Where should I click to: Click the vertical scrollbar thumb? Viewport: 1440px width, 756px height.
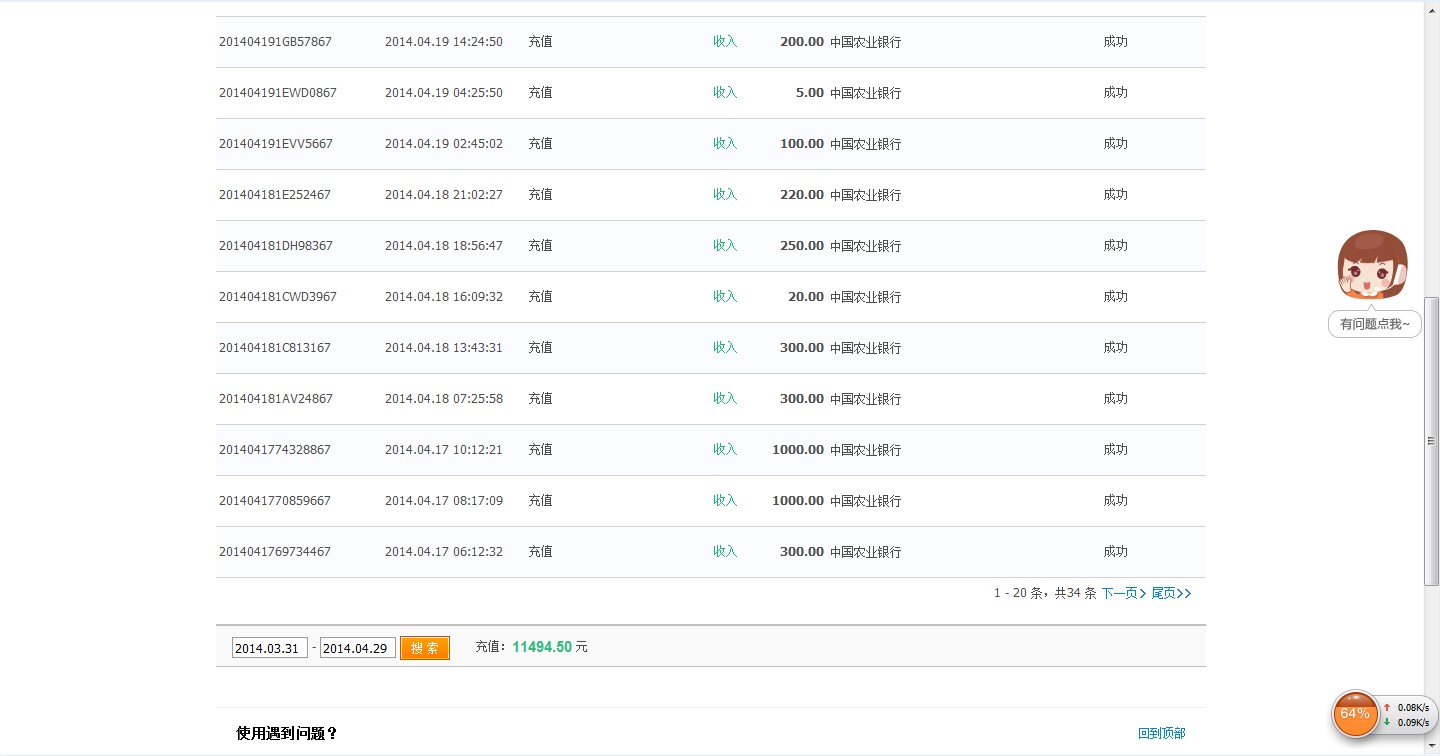[1431, 440]
